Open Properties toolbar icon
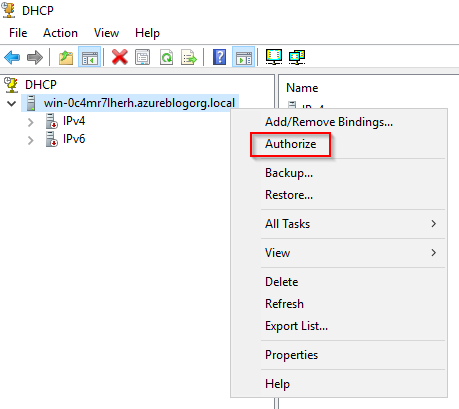Image resolution: width=459 pixels, height=409 pixels. 143,57
